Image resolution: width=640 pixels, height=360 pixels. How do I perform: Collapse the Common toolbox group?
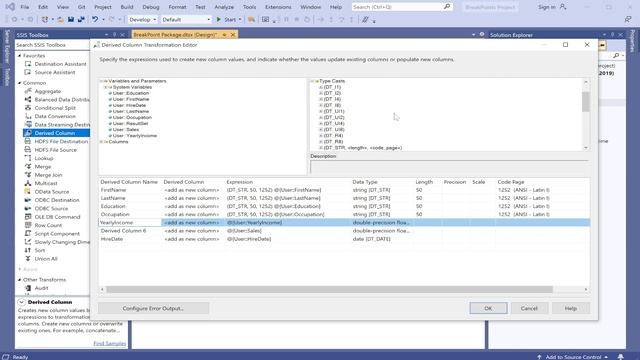(x=20, y=83)
